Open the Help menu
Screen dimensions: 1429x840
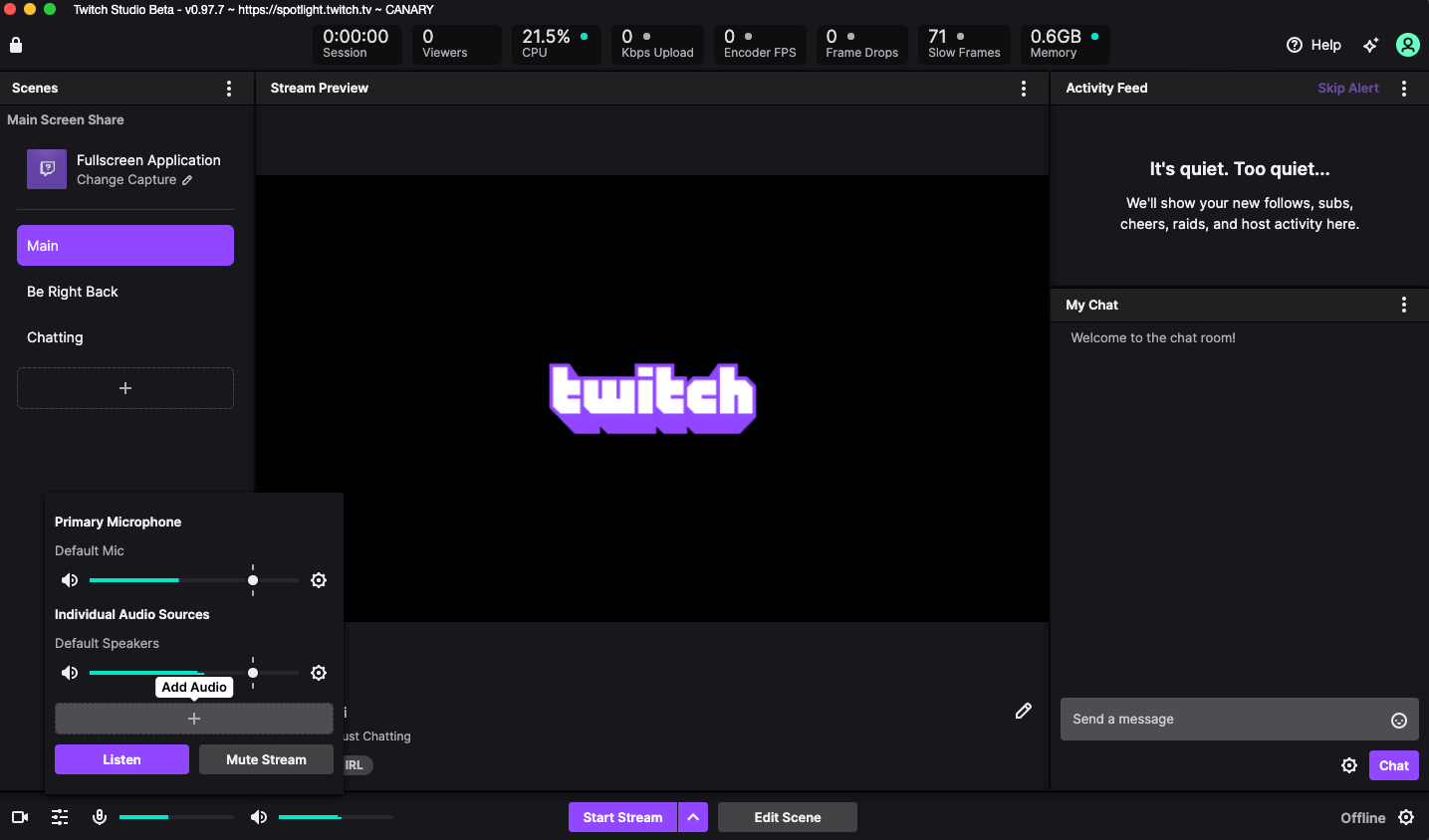click(x=1313, y=45)
